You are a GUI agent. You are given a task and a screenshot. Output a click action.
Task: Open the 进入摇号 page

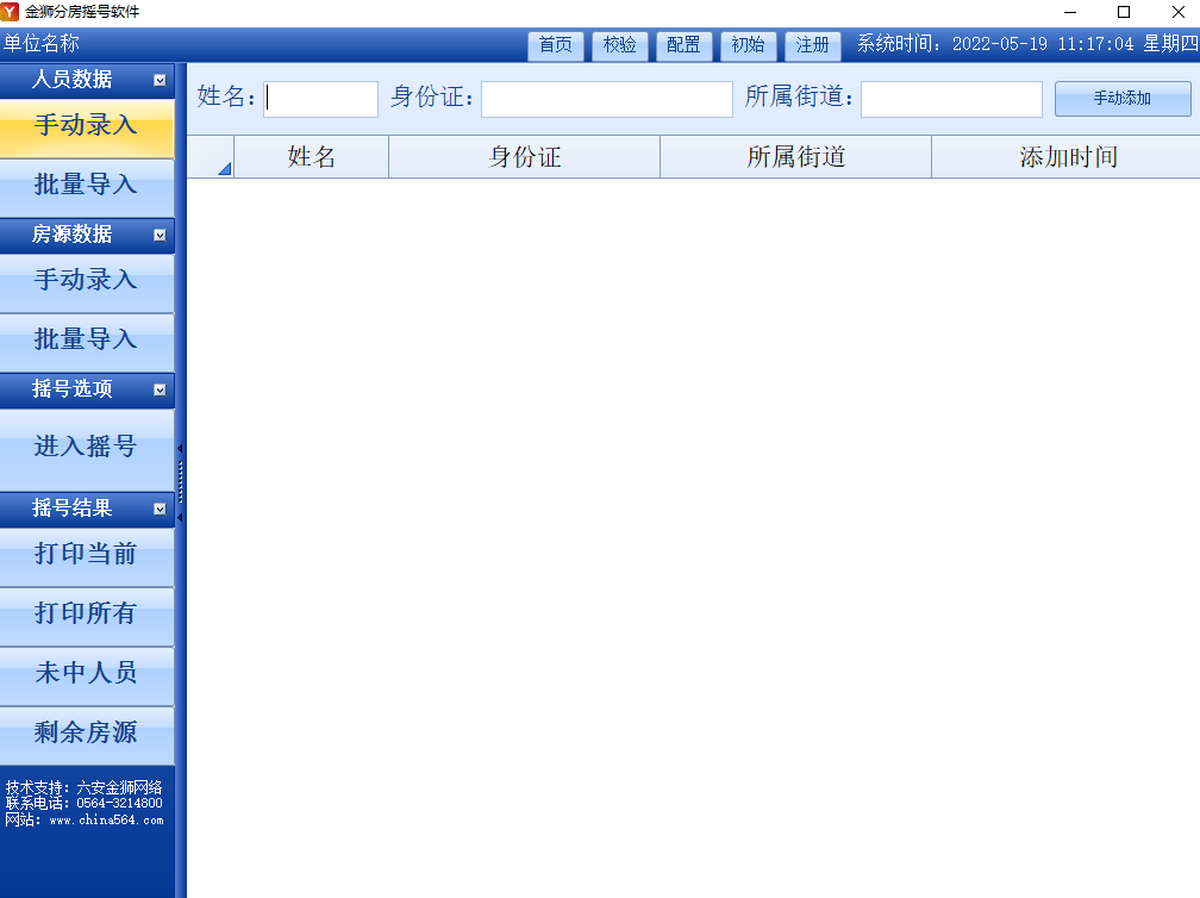[87, 448]
